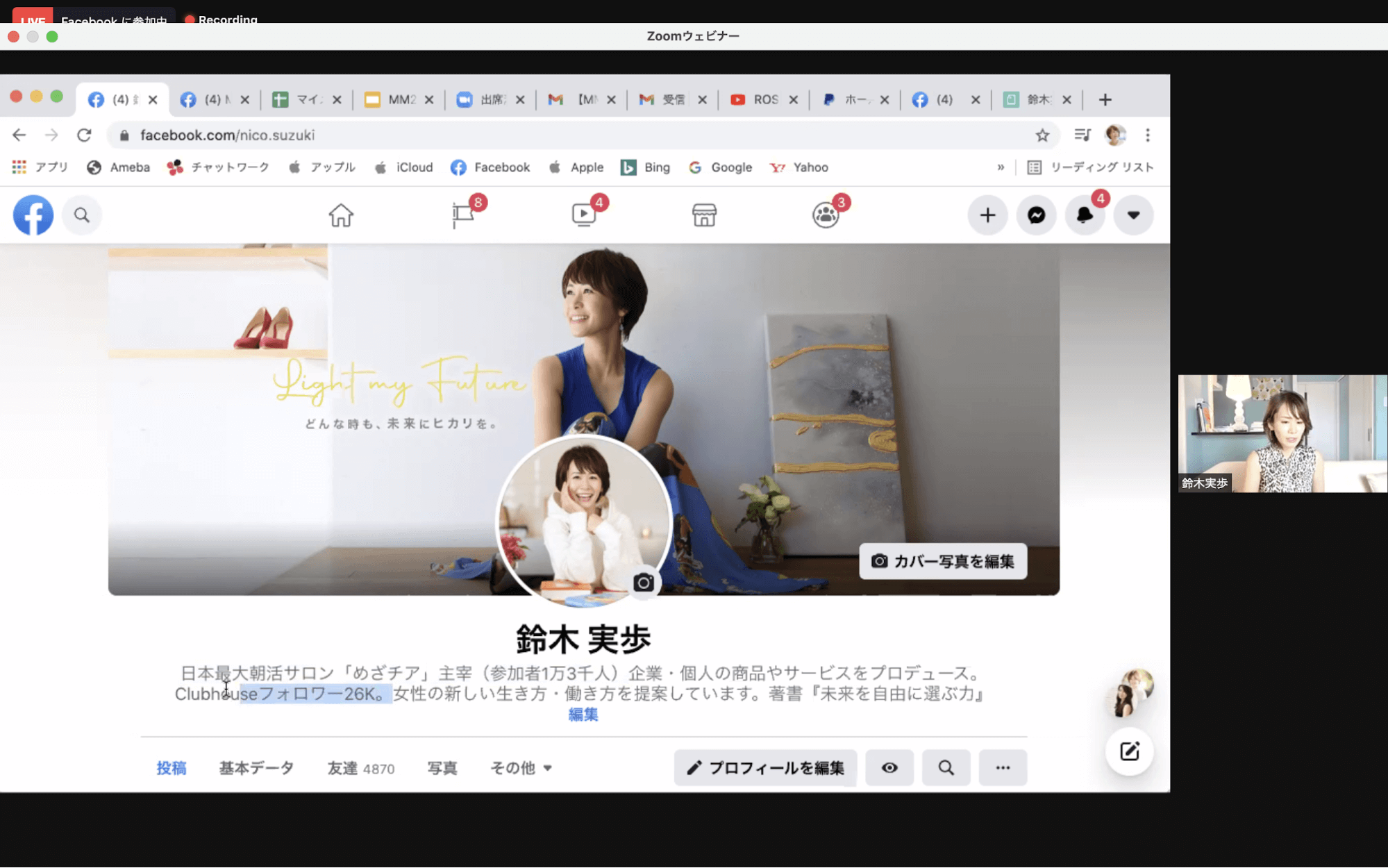
Task: Open Chrome three-dot menu
Action: pos(1148,135)
